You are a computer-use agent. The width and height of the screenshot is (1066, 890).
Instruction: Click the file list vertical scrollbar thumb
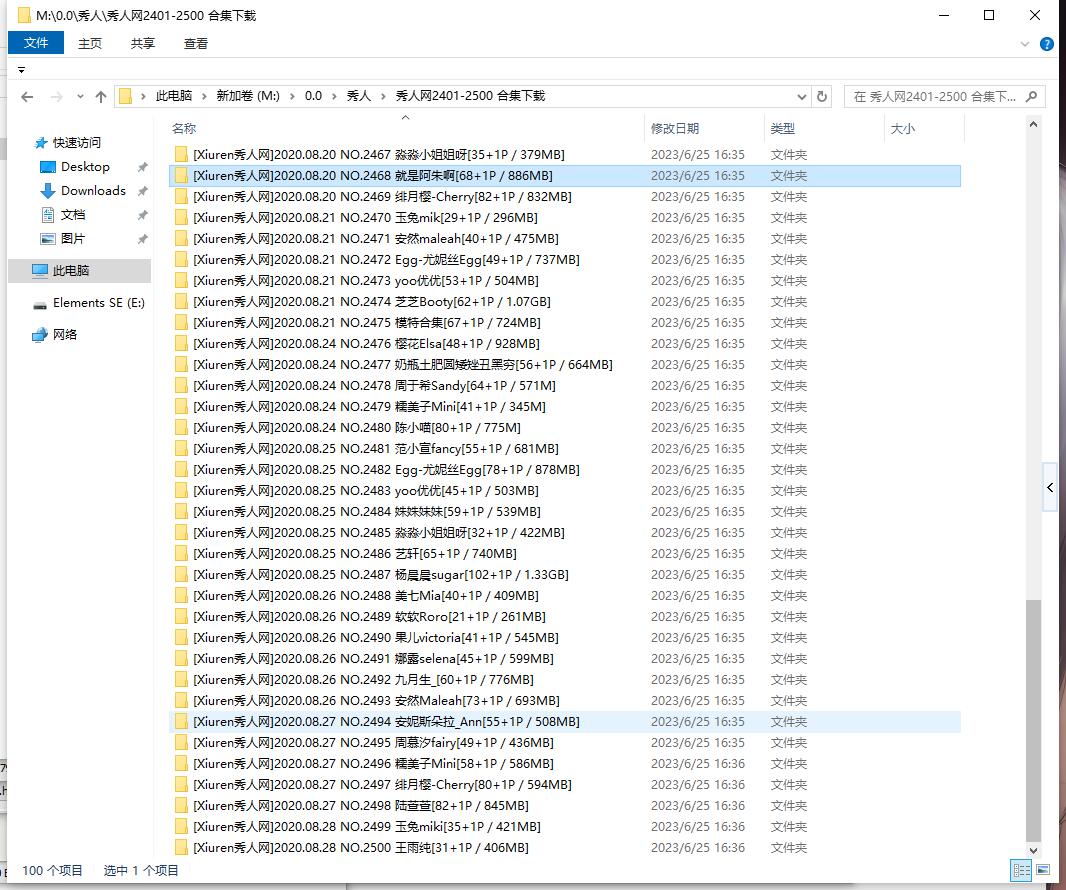pyautogui.click(x=1033, y=721)
